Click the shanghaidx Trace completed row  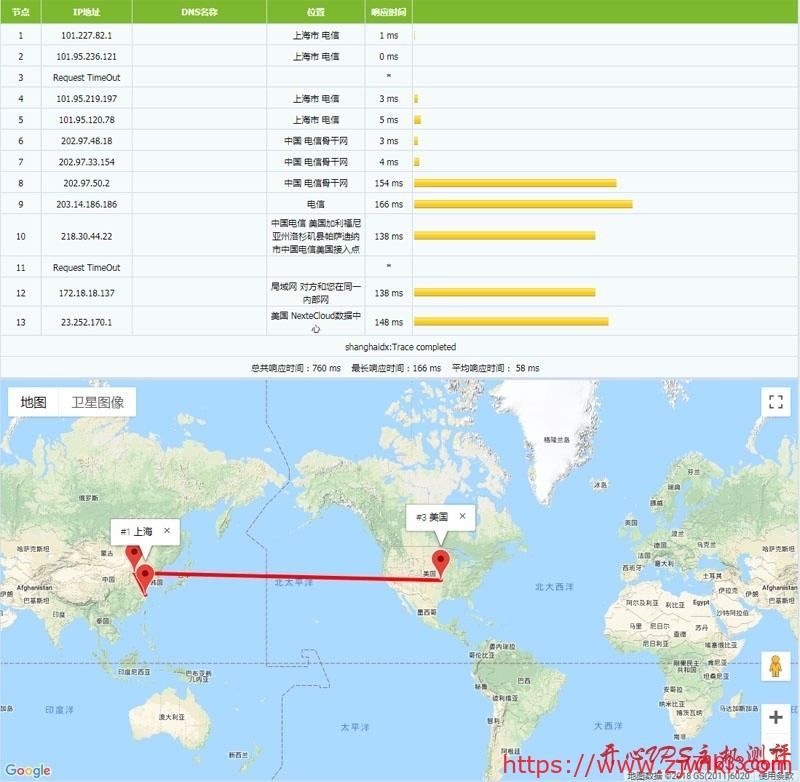point(400,346)
